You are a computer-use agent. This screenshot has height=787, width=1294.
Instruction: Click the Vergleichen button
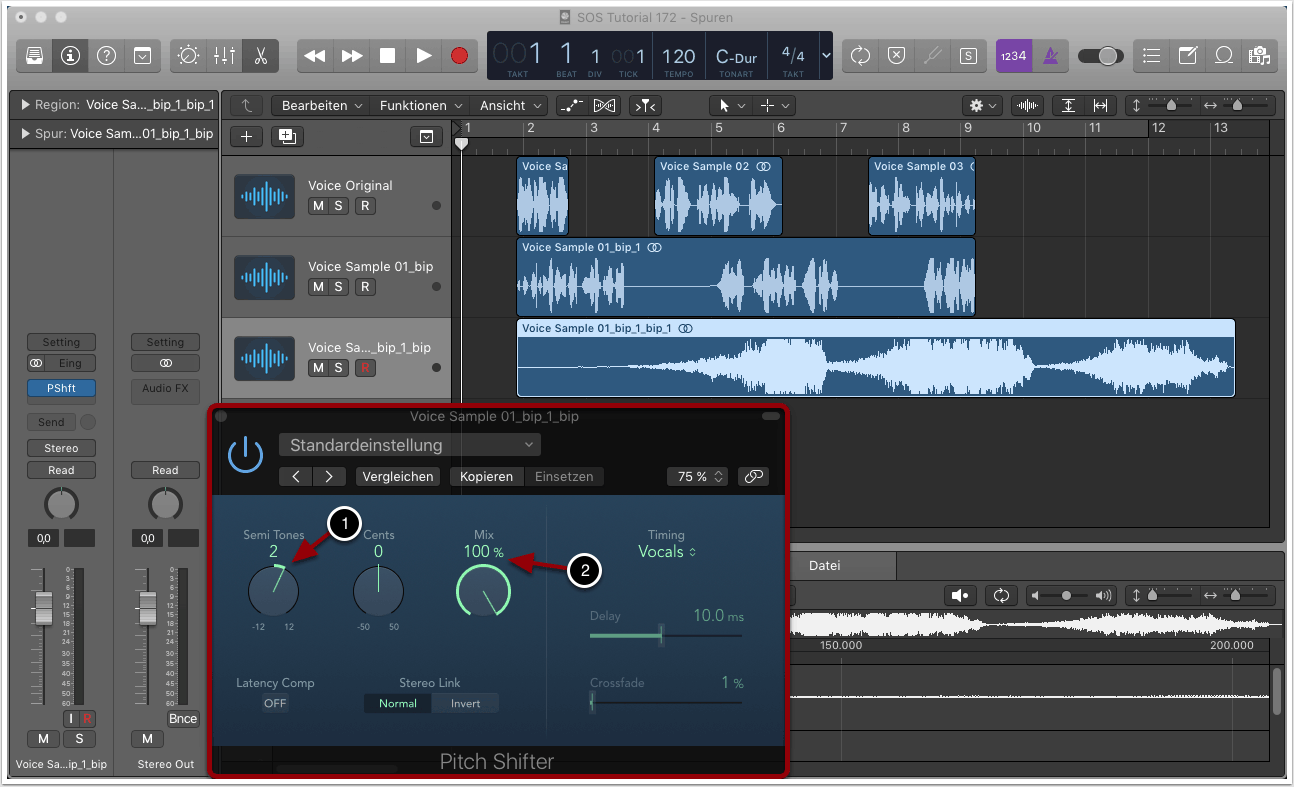pyautogui.click(x=398, y=477)
